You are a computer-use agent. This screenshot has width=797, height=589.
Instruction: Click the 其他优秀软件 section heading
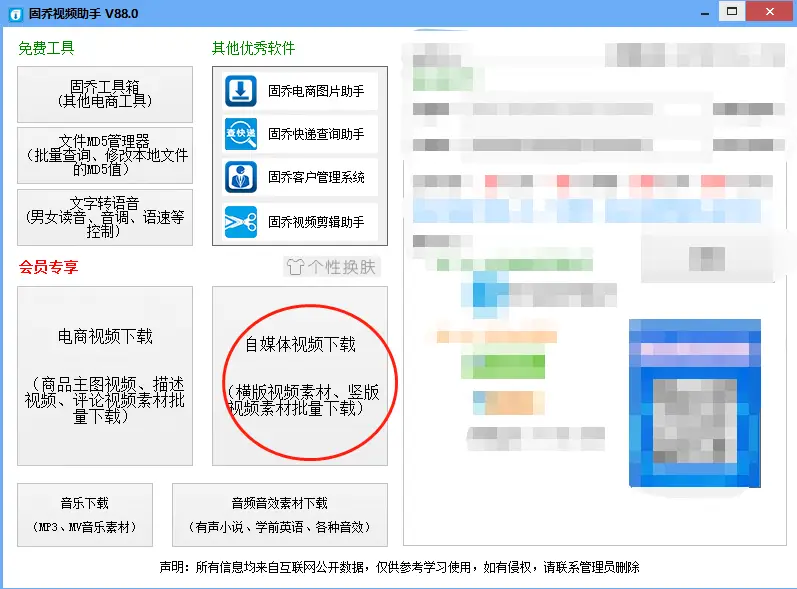tap(253, 48)
